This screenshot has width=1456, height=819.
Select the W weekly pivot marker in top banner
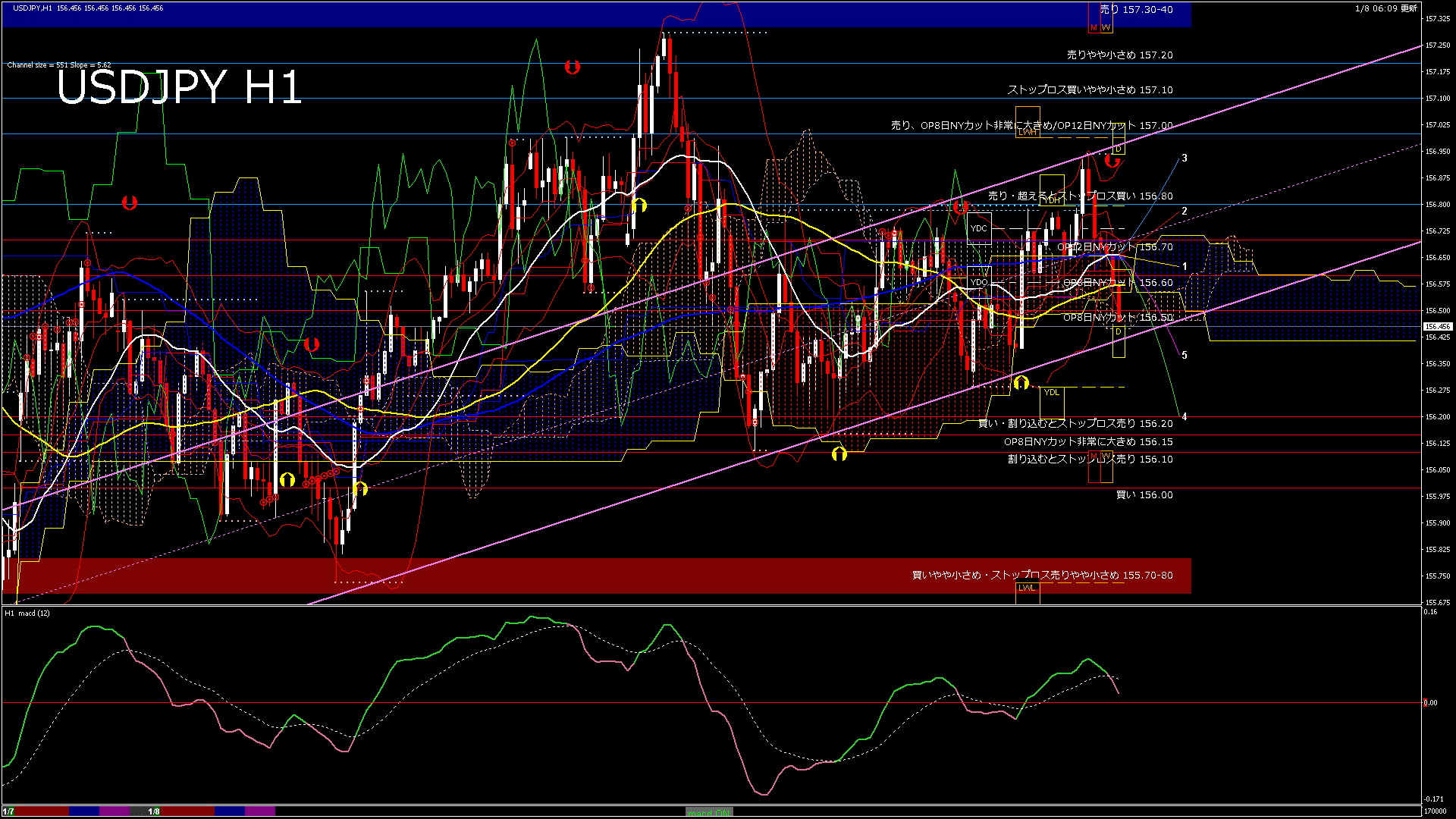pyautogui.click(x=1106, y=26)
